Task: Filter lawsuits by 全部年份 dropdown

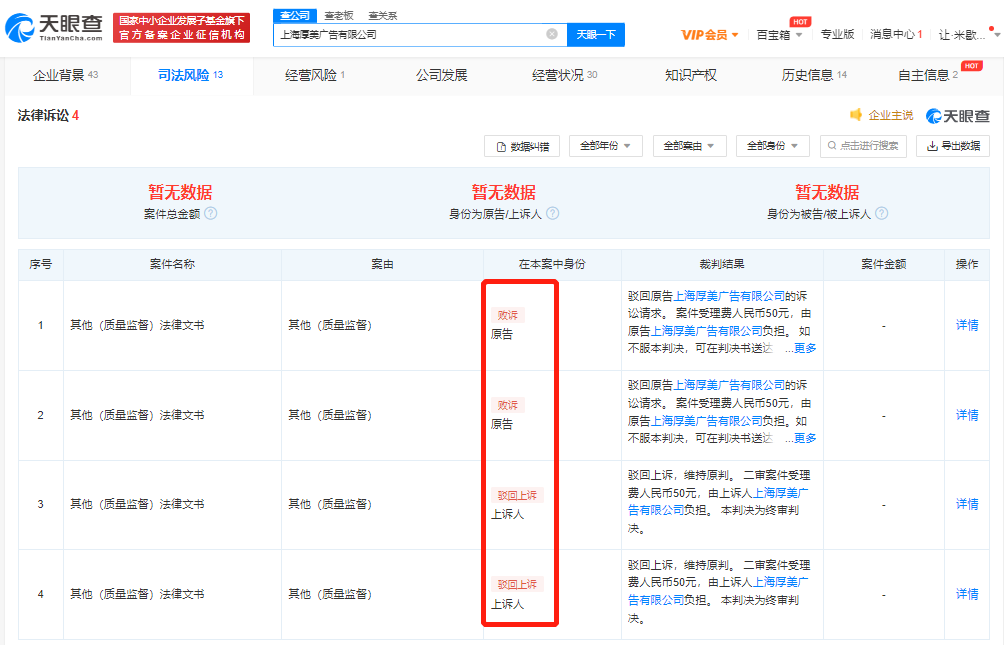Action: pos(605,146)
